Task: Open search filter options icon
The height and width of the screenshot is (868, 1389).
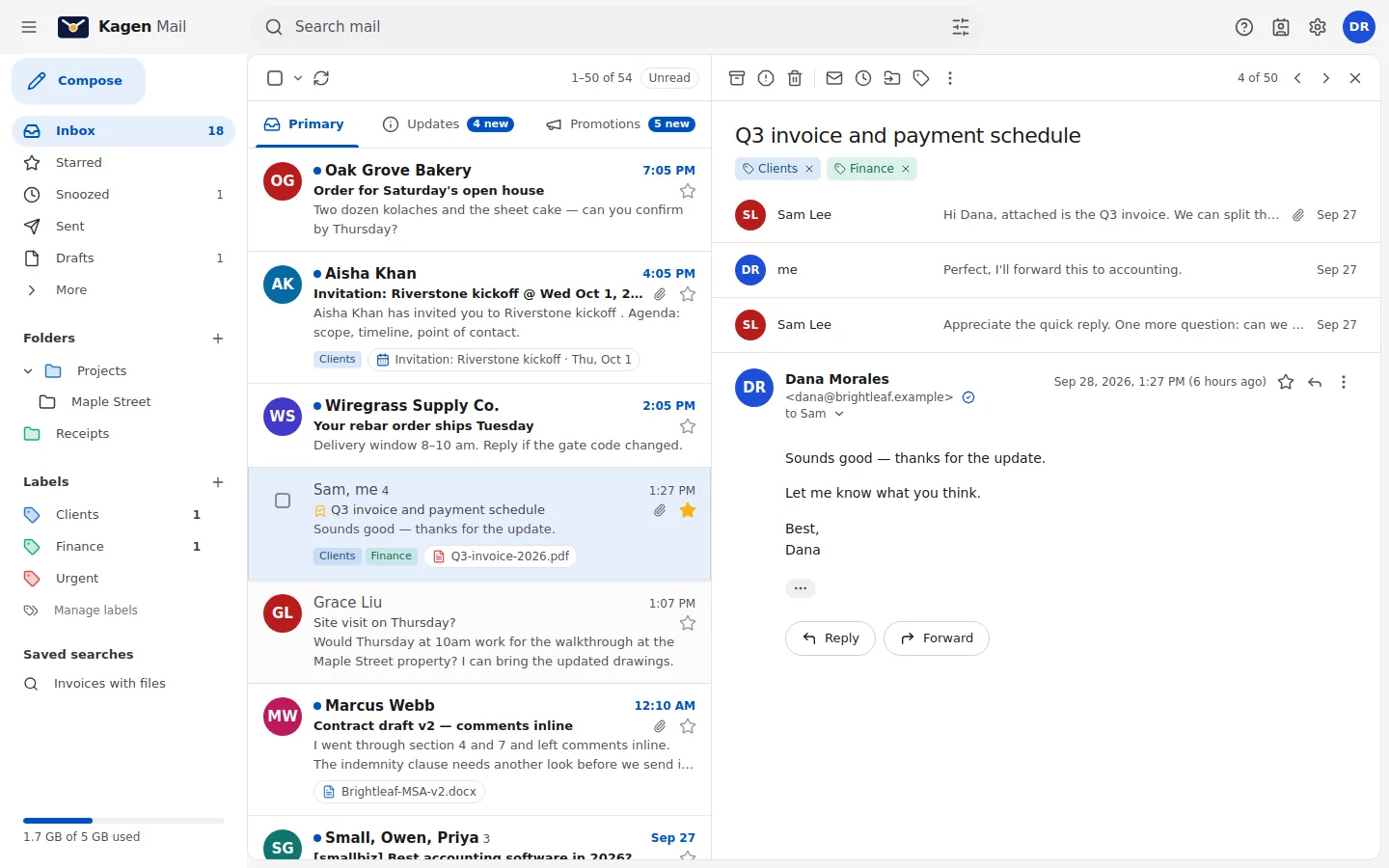Action: pyautogui.click(x=961, y=27)
